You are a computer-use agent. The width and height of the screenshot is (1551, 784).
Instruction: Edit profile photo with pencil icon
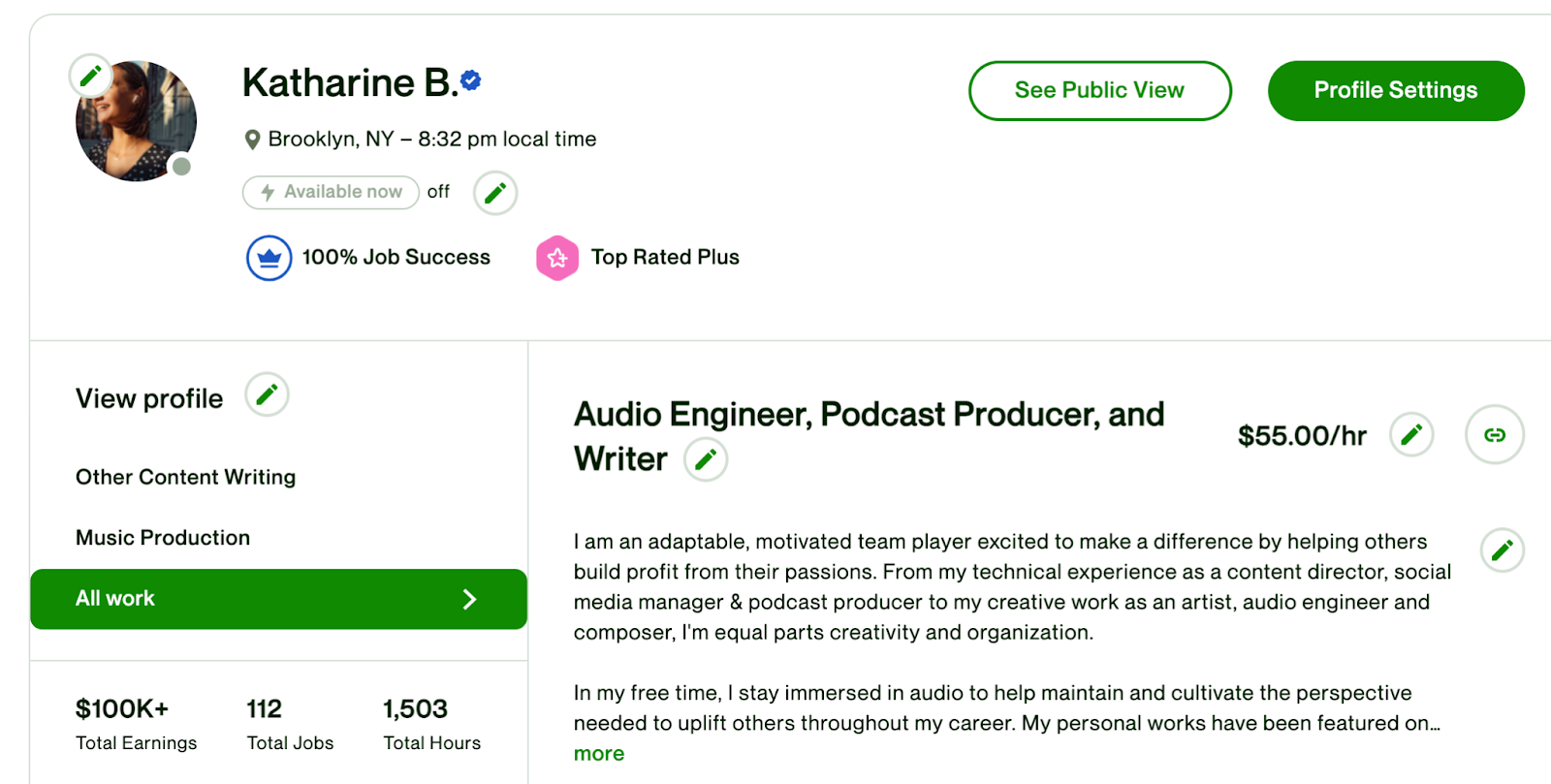[x=91, y=76]
